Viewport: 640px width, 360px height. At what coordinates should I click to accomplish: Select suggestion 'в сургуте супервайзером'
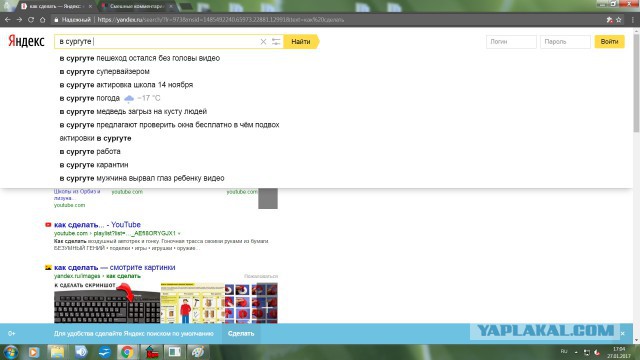[104, 71]
